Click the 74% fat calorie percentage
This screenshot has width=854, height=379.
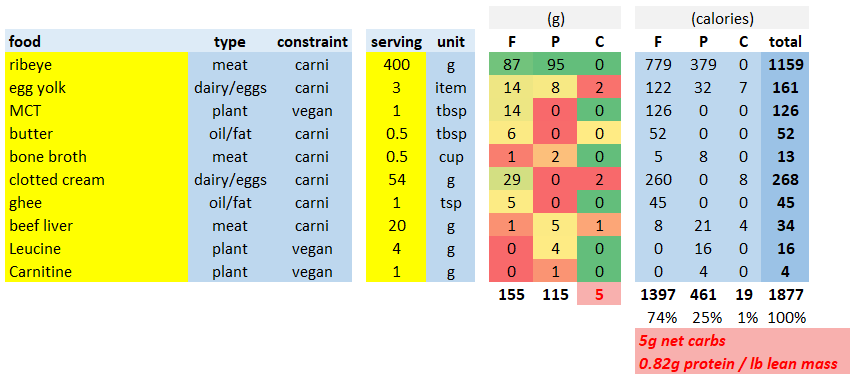point(660,317)
